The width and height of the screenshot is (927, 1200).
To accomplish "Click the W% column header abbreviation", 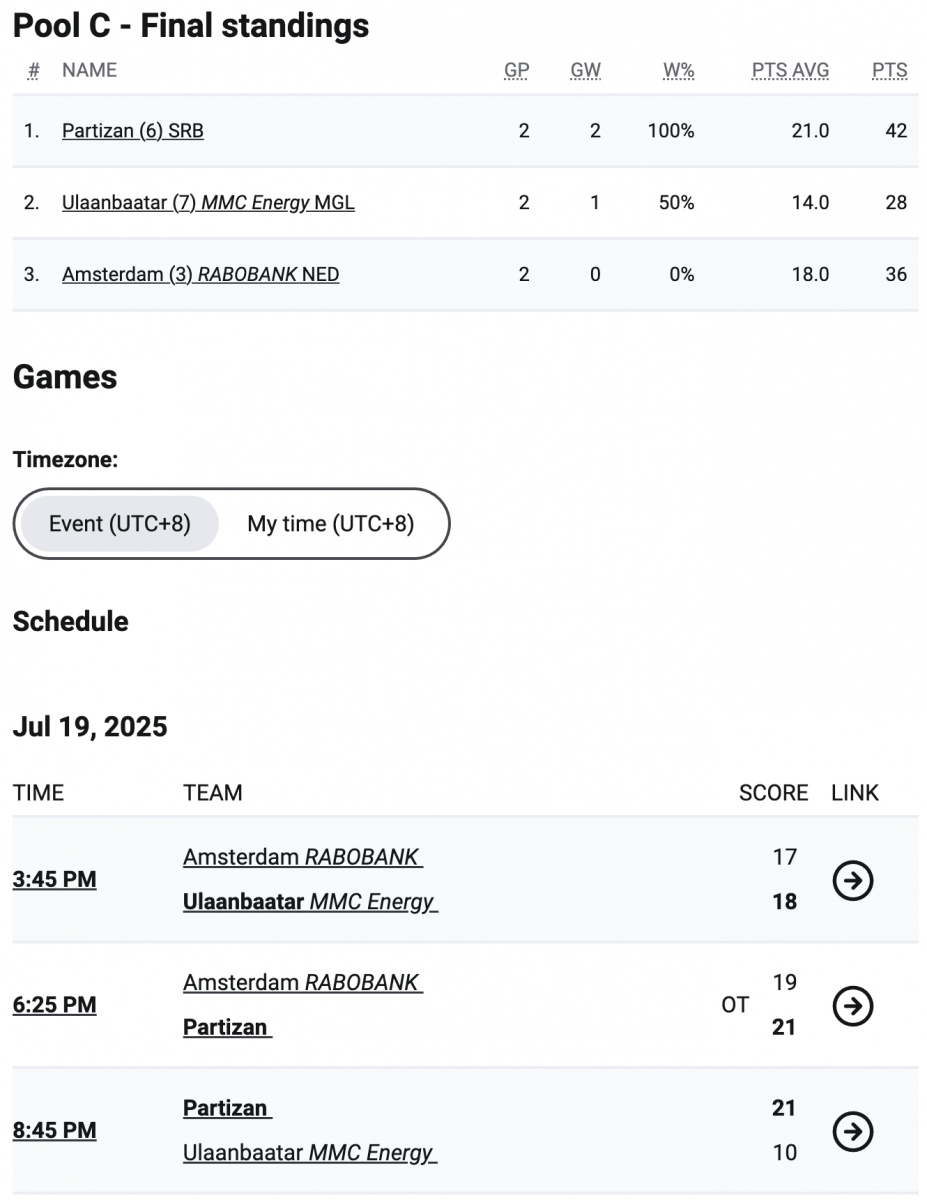I will 678,70.
